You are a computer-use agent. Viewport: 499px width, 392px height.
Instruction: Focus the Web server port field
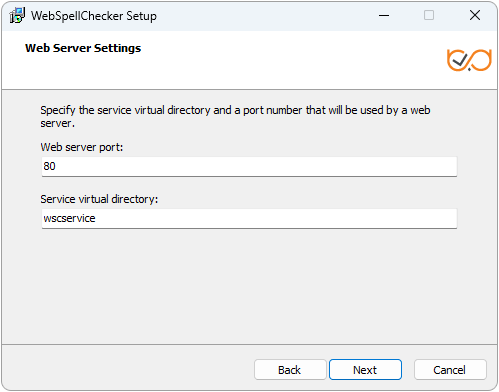coord(249,166)
